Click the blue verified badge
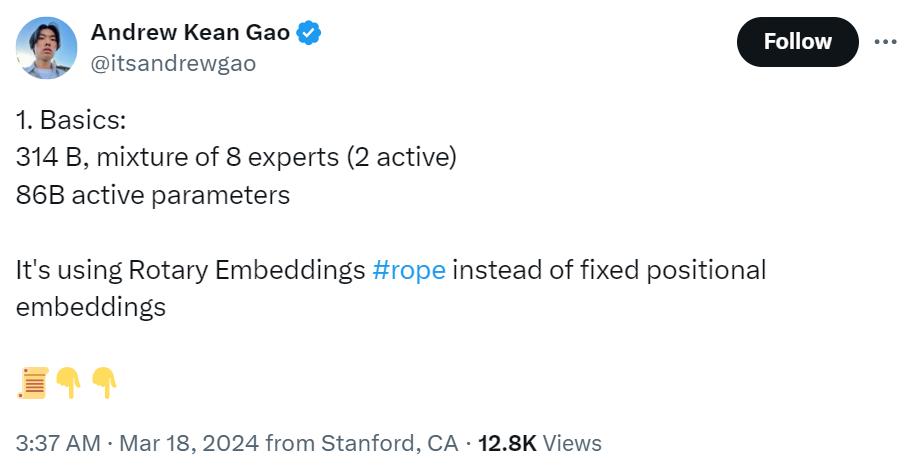 pos(310,33)
